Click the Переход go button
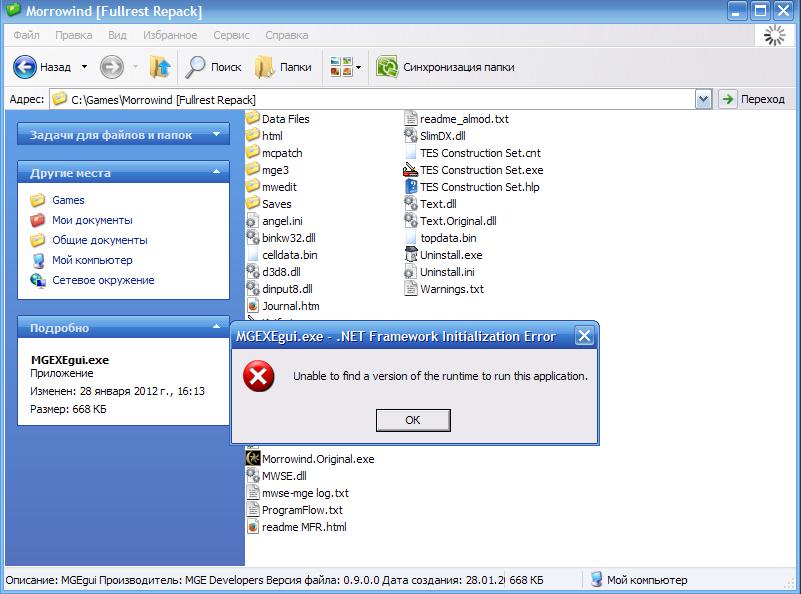The height and width of the screenshot is (594, 801). (x=752, y=99)
